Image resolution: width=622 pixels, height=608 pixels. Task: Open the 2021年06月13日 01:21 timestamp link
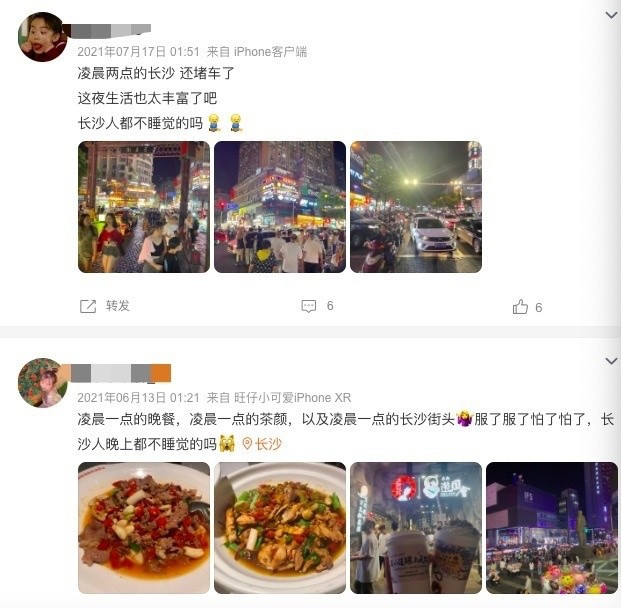138,397
